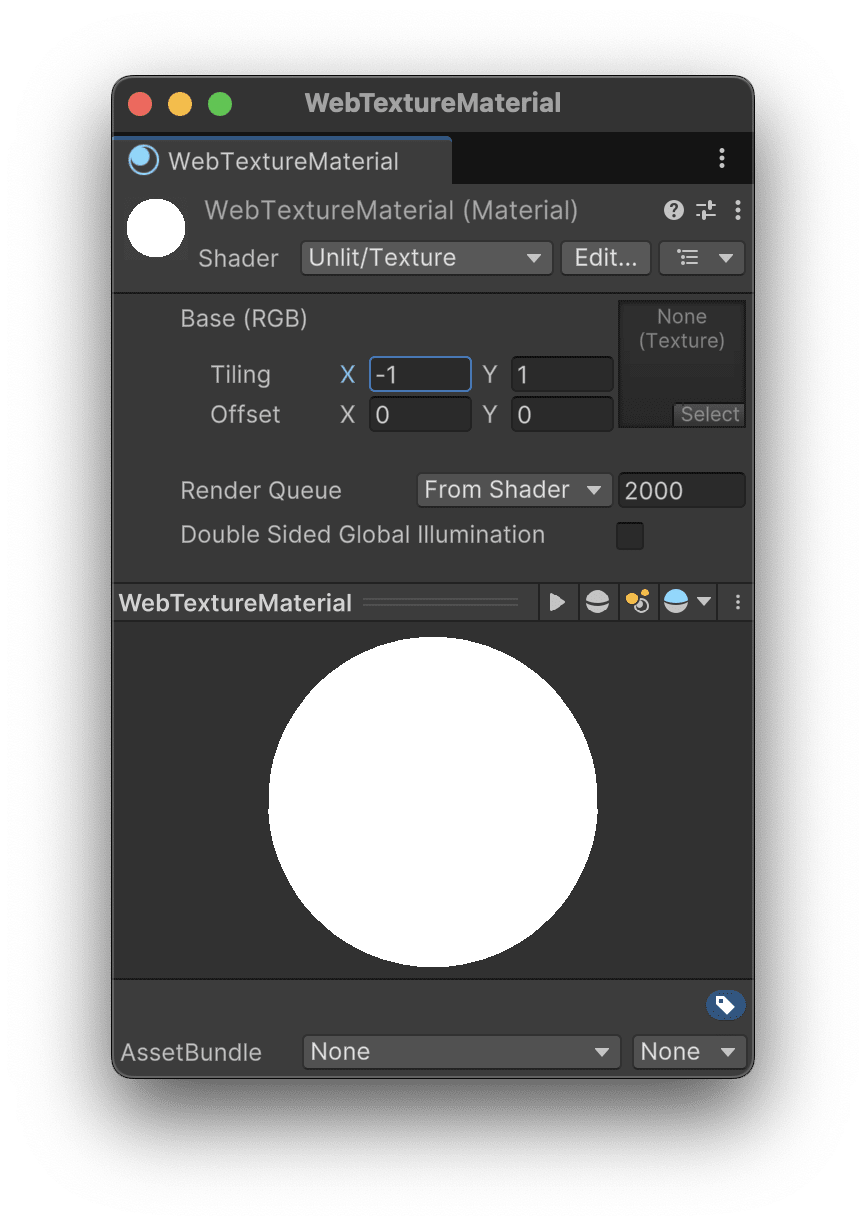The image size is (866, 1226).
Task: Click the None (Texture) slot
Action: (682, 364)
